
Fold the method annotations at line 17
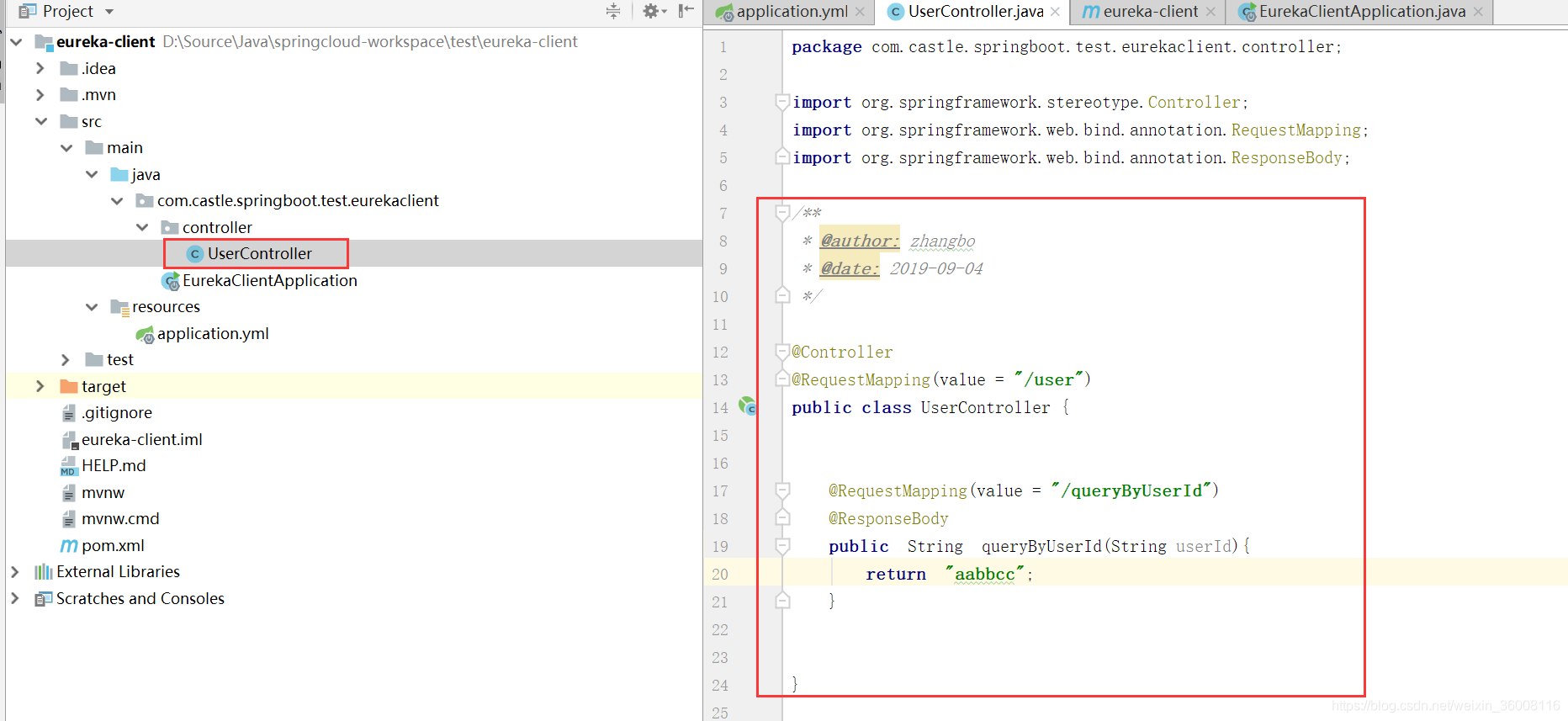782,490
